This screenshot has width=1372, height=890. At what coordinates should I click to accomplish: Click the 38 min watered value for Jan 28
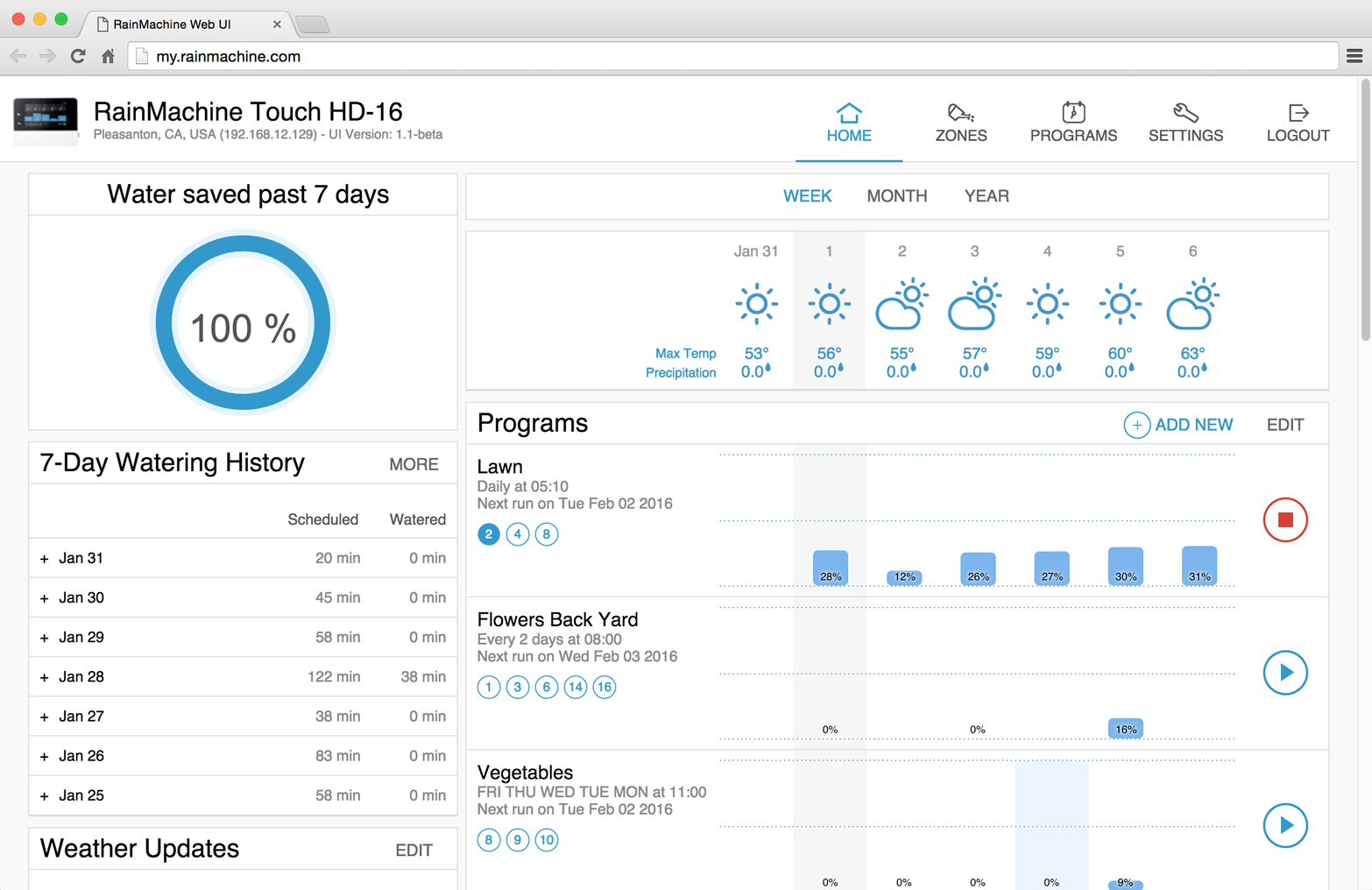click(x=423, y=676)
